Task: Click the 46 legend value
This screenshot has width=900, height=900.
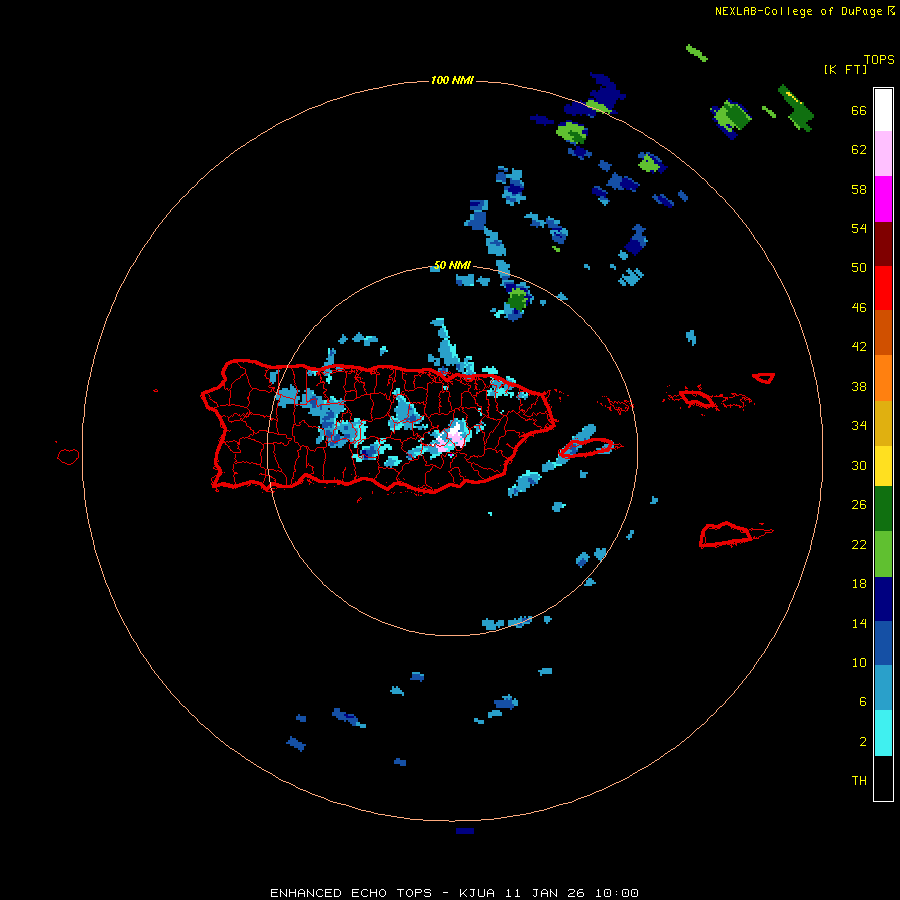Action: click(x=859, y=307)
